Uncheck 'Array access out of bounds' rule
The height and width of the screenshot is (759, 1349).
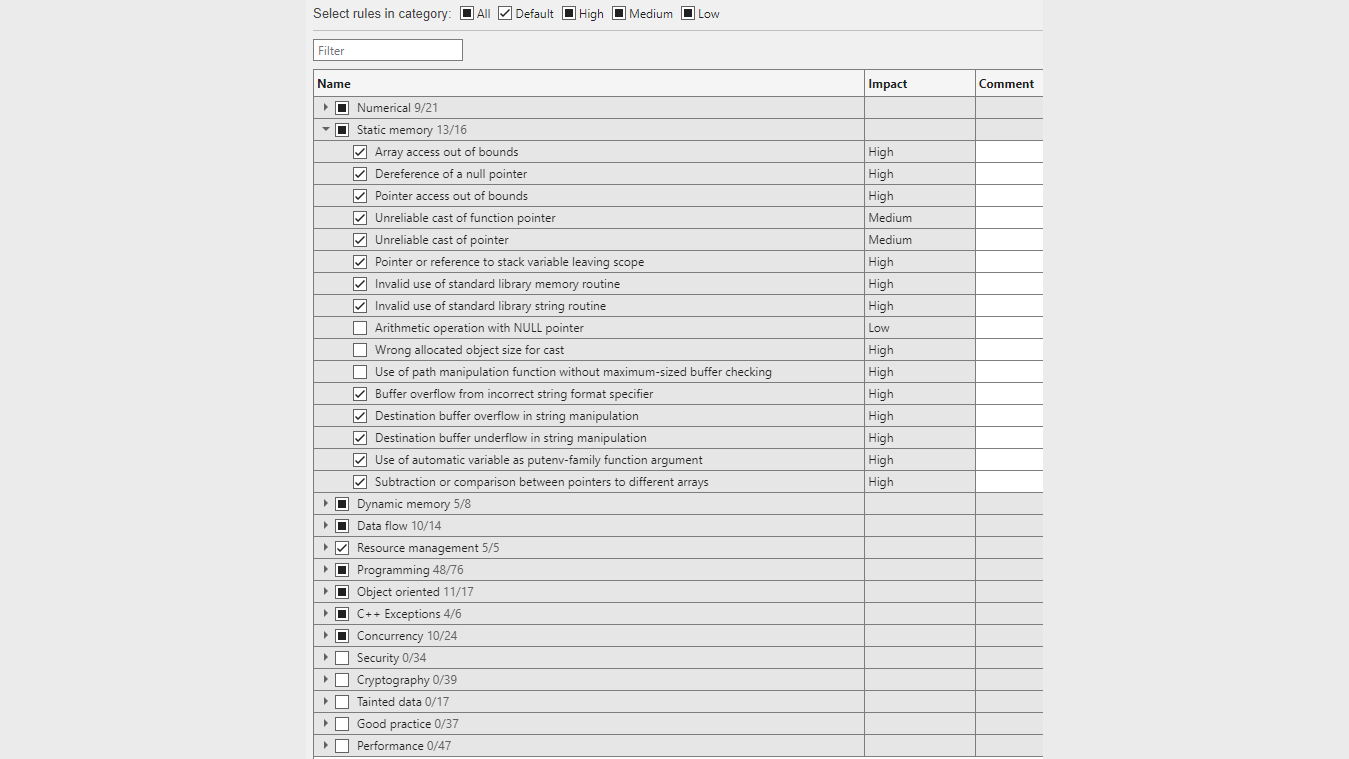pyautogui.click(x=360, y=152)
